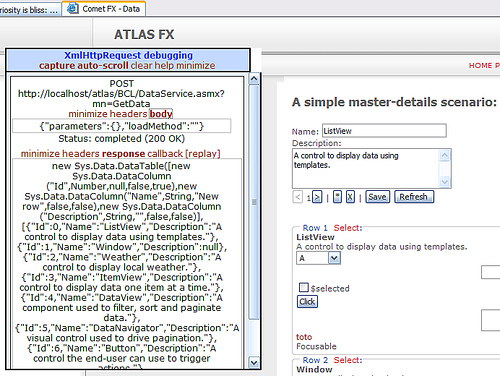Show response headers
This screenshot has width=500, height=376.
coord(81,154)
